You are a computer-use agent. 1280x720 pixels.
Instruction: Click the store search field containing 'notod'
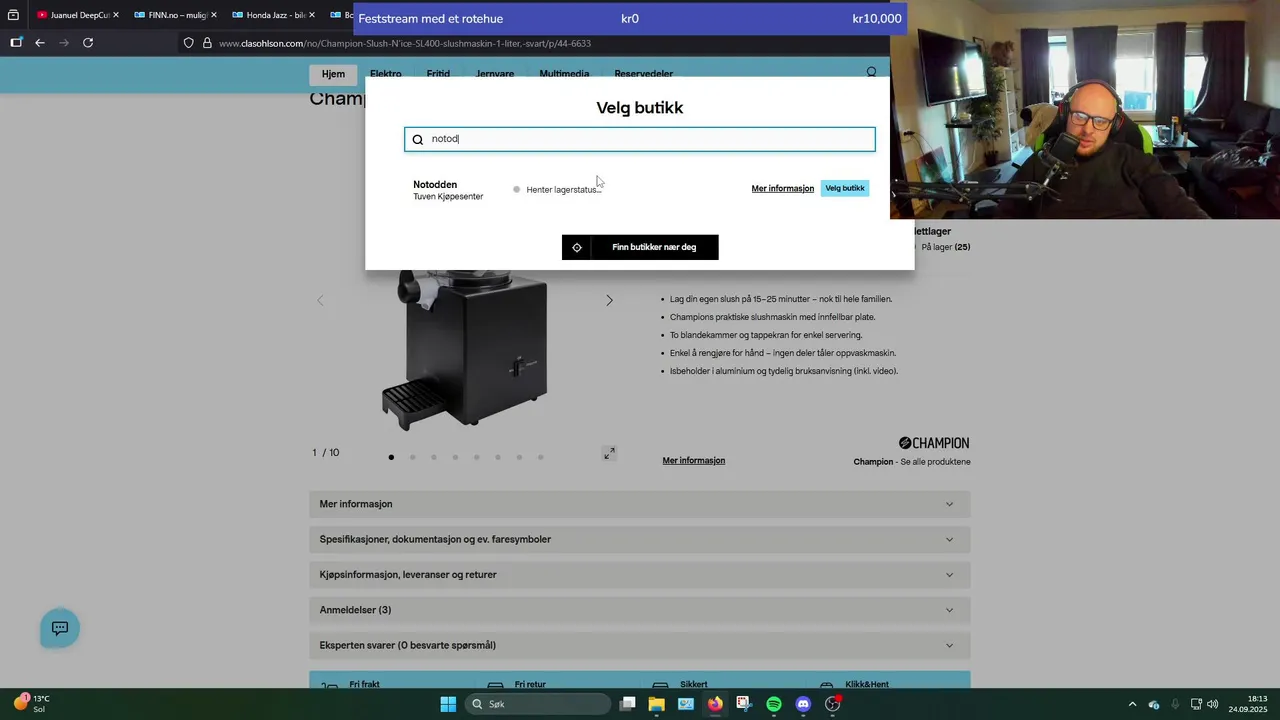click(x=640, y=139)
